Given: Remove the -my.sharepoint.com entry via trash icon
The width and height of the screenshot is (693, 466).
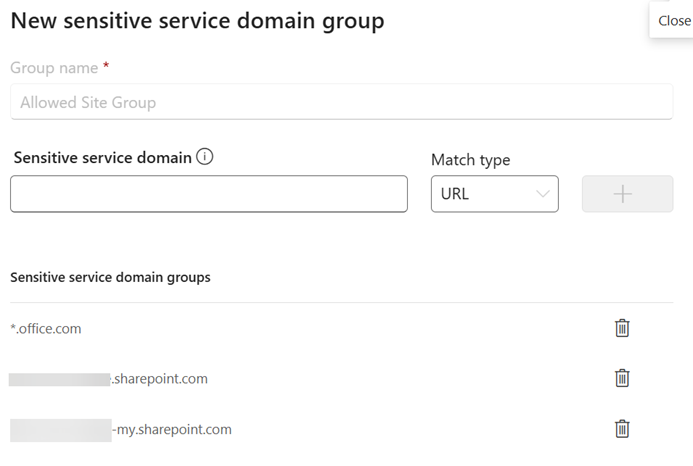Looking at the screenshot, I should pos(622,429).
